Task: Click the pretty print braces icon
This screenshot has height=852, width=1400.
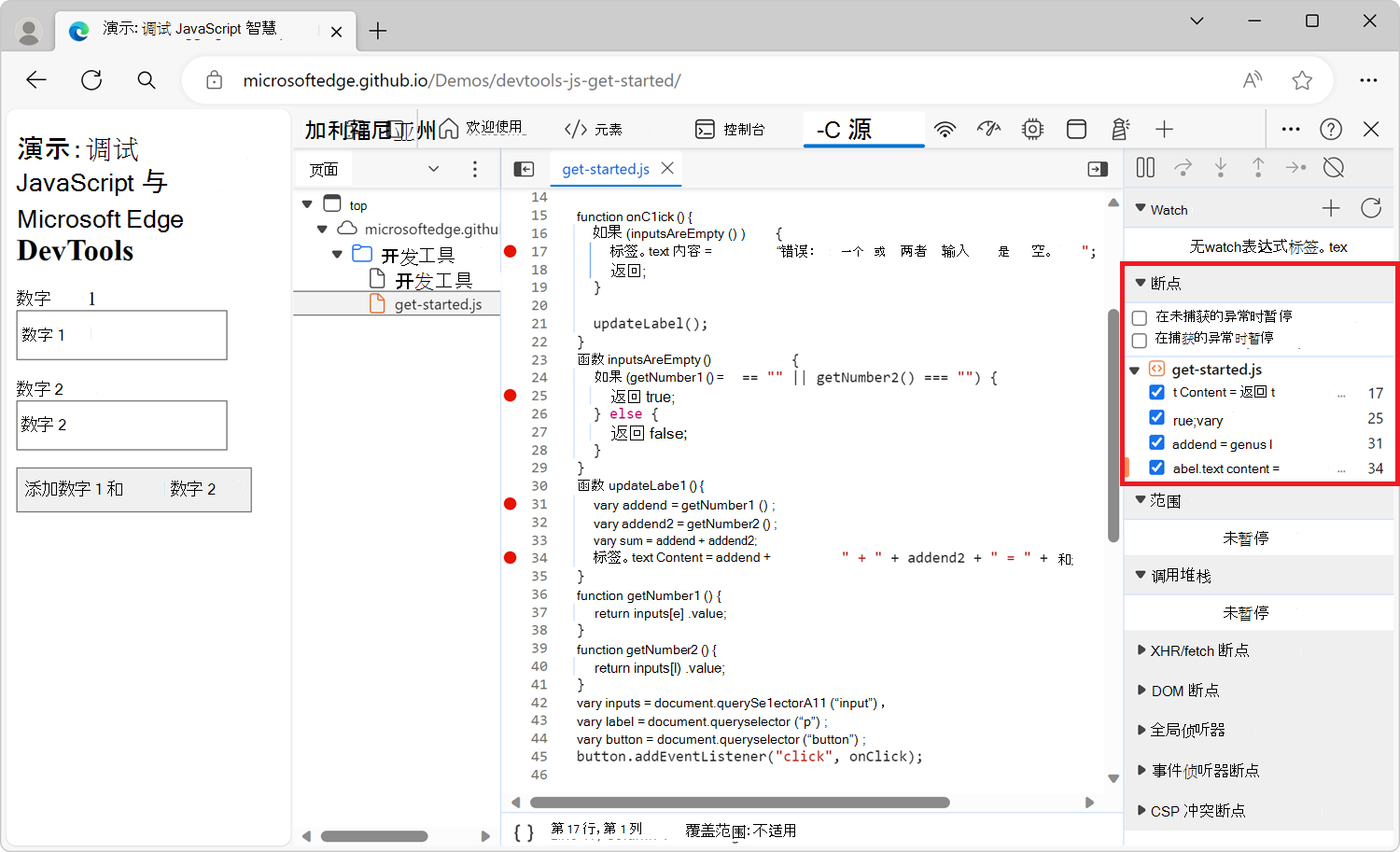Action: (524, 831)
